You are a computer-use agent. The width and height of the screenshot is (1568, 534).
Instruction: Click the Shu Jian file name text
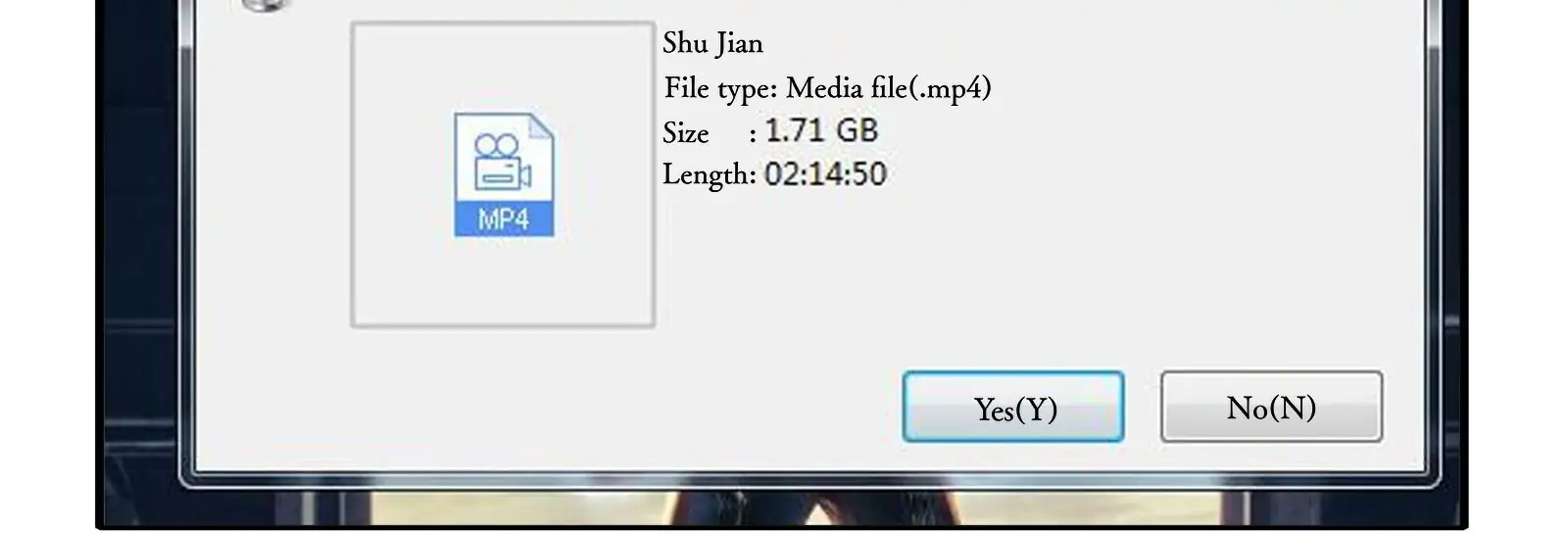point(712,44)
